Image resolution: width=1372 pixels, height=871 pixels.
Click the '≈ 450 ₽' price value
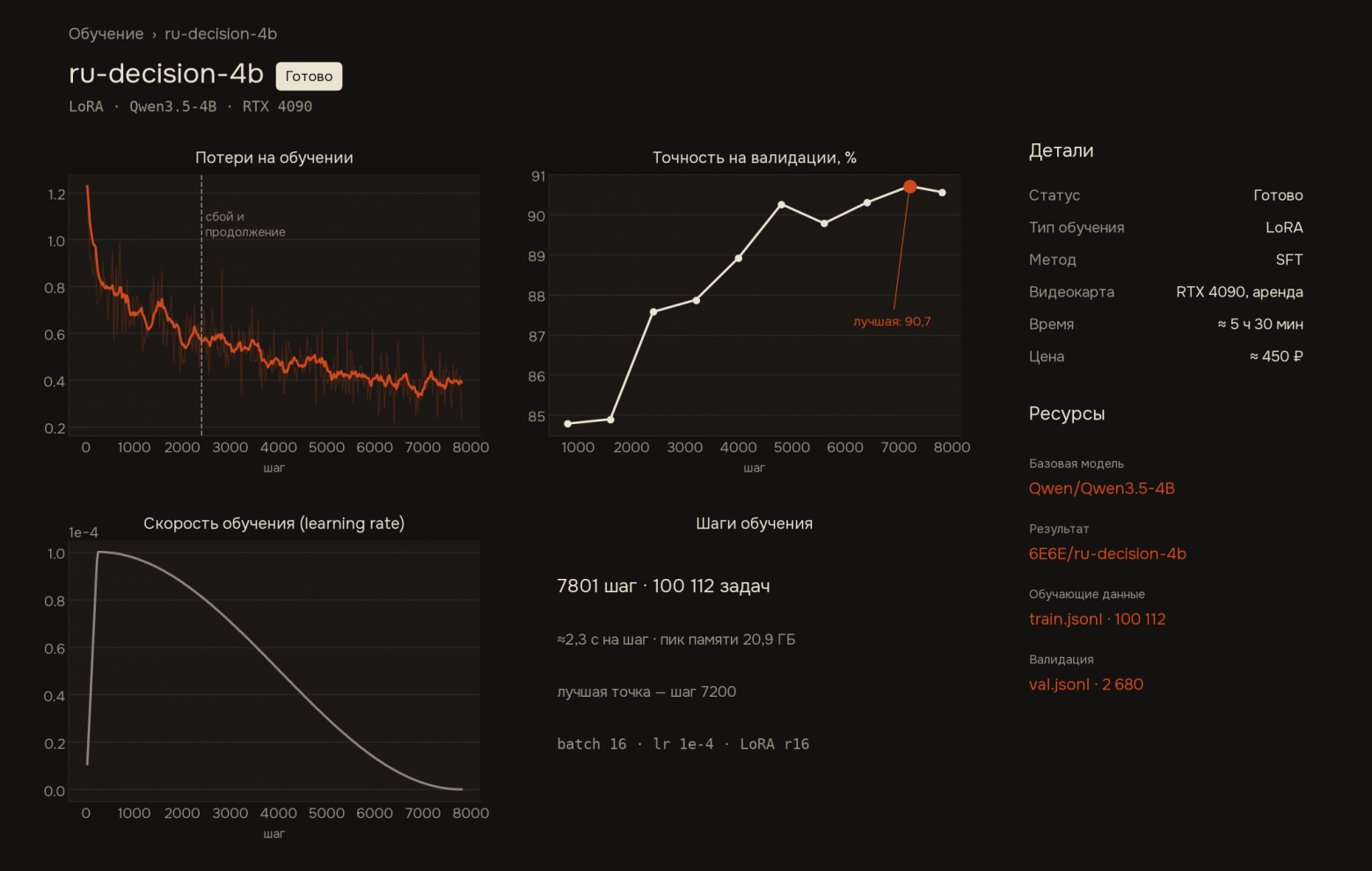click(x=1276, y=356)
